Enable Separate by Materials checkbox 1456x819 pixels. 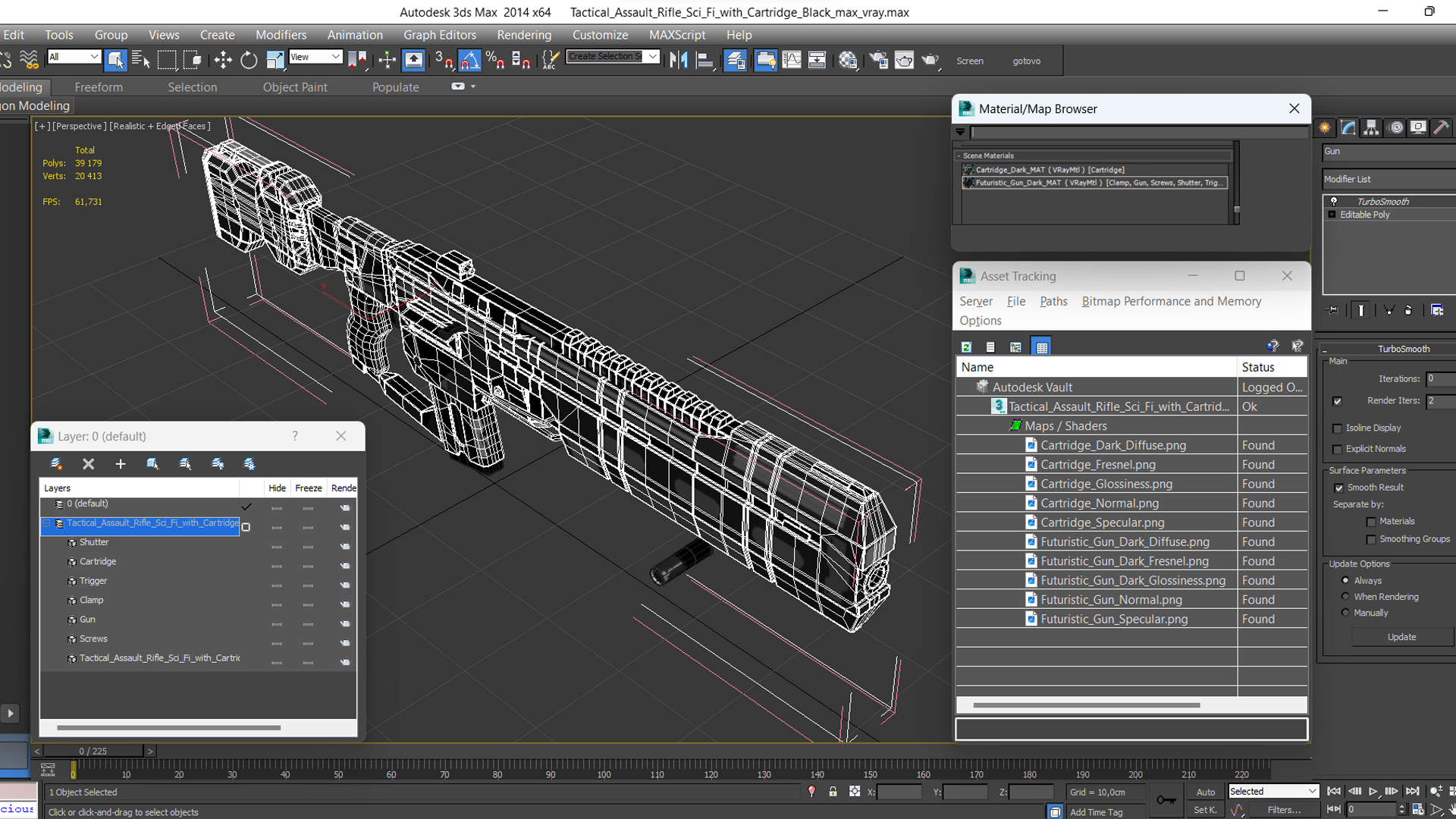point(1370,522)
